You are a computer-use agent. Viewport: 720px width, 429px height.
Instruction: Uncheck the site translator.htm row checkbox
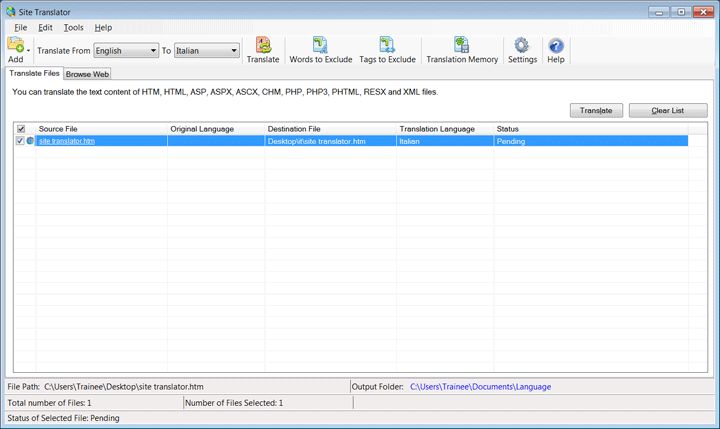pyautogui.click(x=20, y=141)
